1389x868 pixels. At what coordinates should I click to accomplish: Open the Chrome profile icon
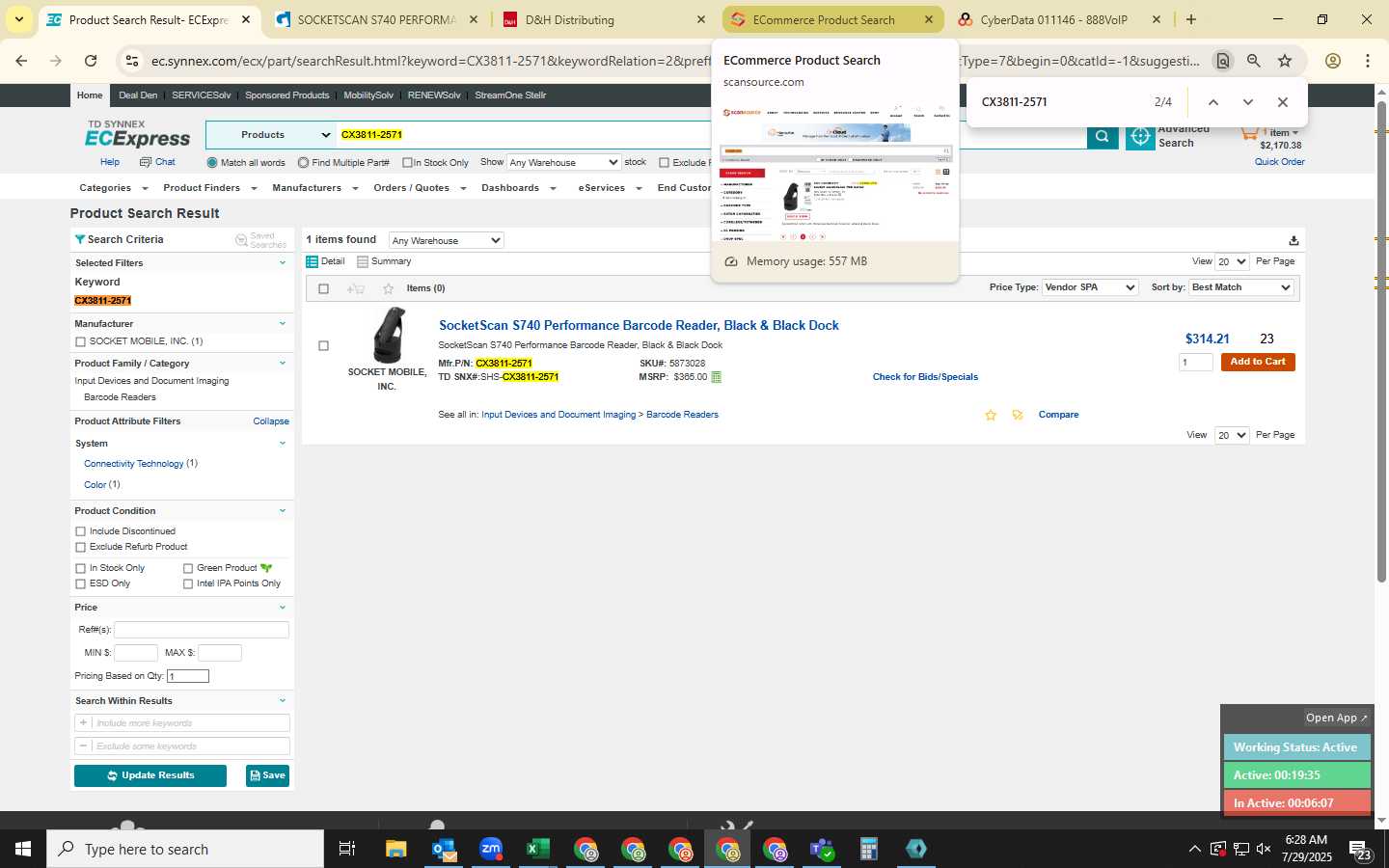tap(1333, 61)
